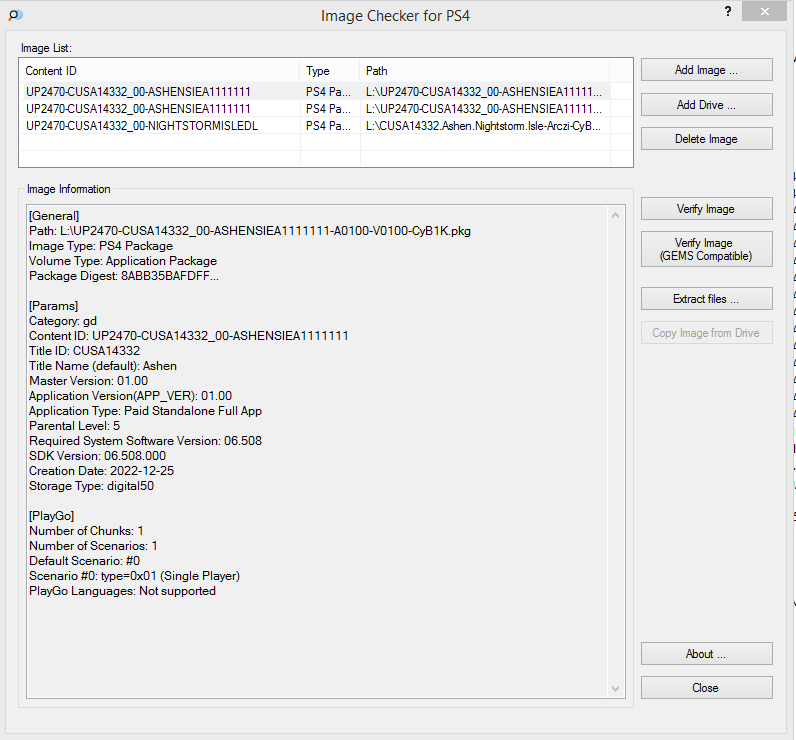Image resolution: width=796 pixels, height=740 pixels.
Task: Click the Scenario #0 Single Player line
Action: point(135,576)
